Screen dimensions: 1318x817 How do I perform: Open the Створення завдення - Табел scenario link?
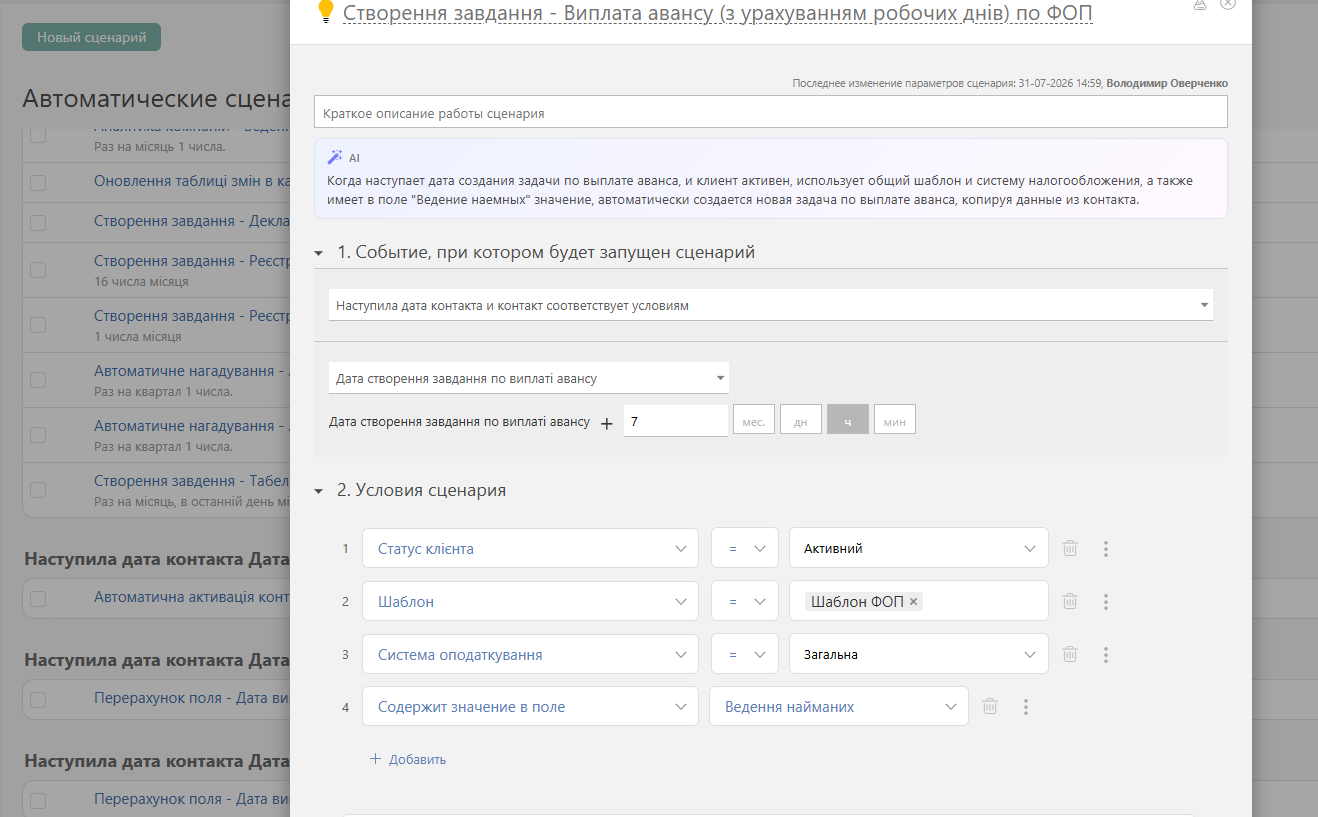point(192,481)
